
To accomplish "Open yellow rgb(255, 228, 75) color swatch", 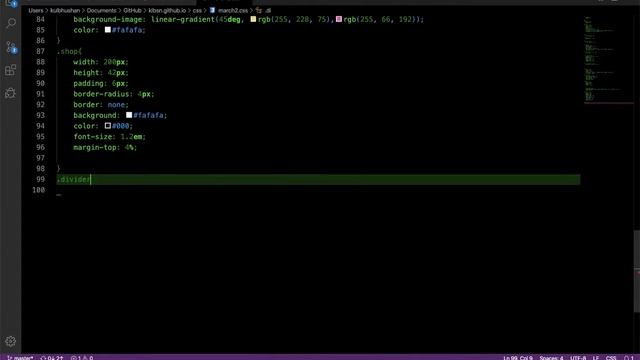I will 253,19.
